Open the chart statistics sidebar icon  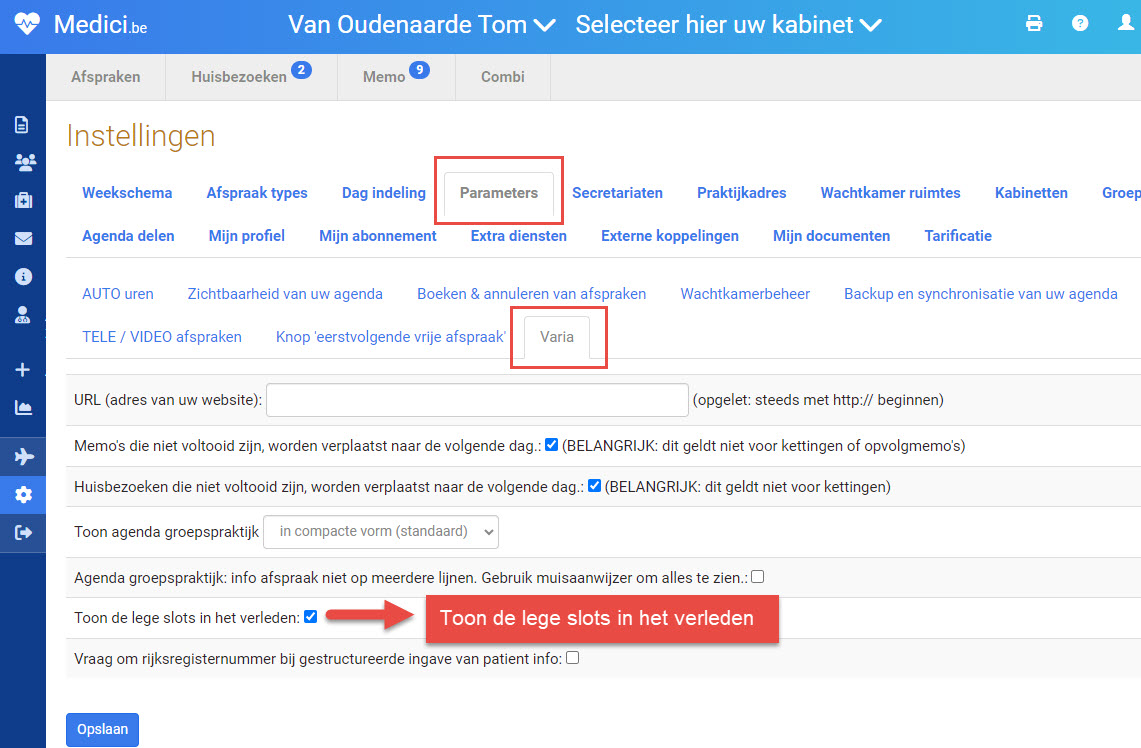pyautogui.click(x=22, y=407)
